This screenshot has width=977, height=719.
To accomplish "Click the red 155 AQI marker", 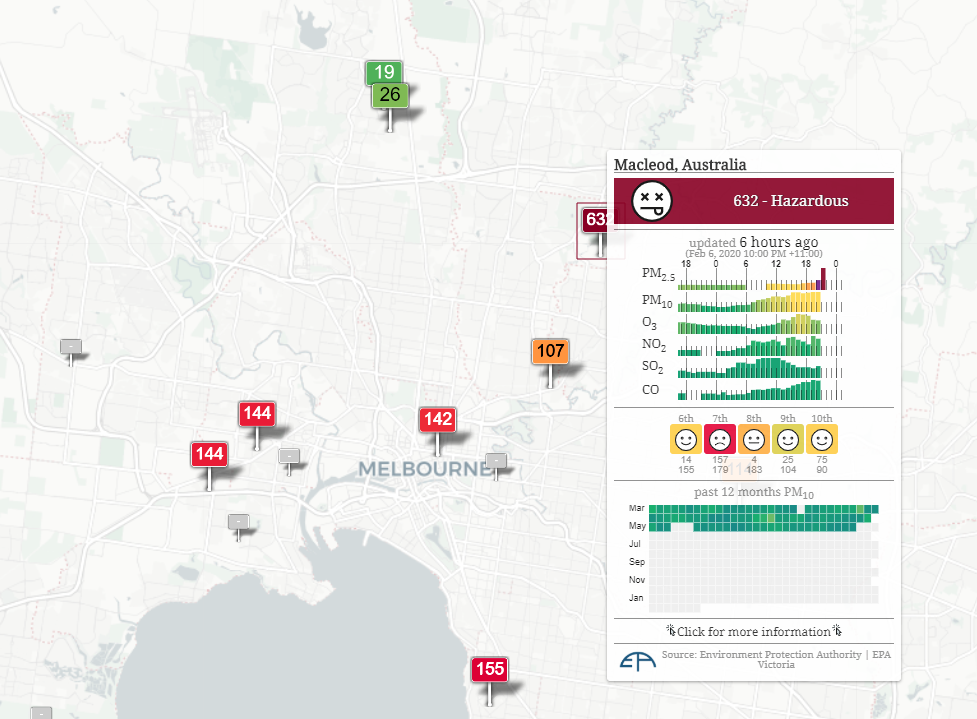I will pyautogui.click(x=490, y=669).
